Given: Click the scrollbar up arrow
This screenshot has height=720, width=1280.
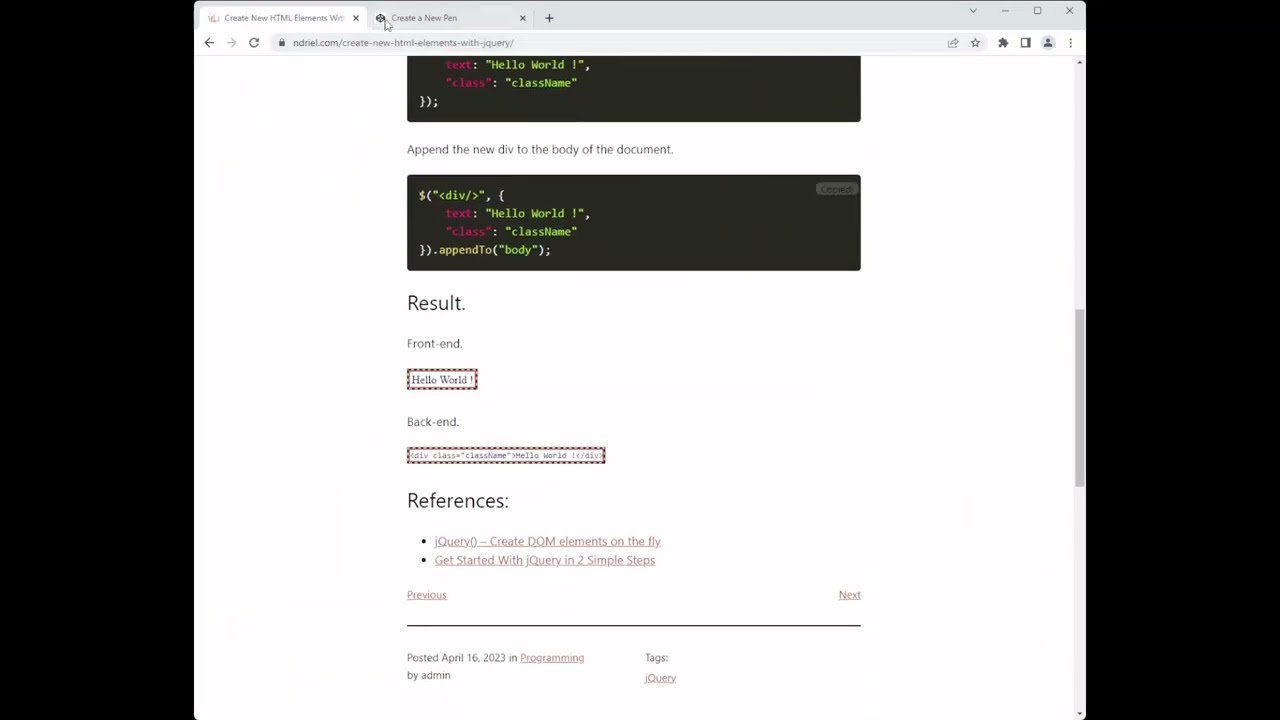Looking at the screenshot, I should coord(1079,63).
